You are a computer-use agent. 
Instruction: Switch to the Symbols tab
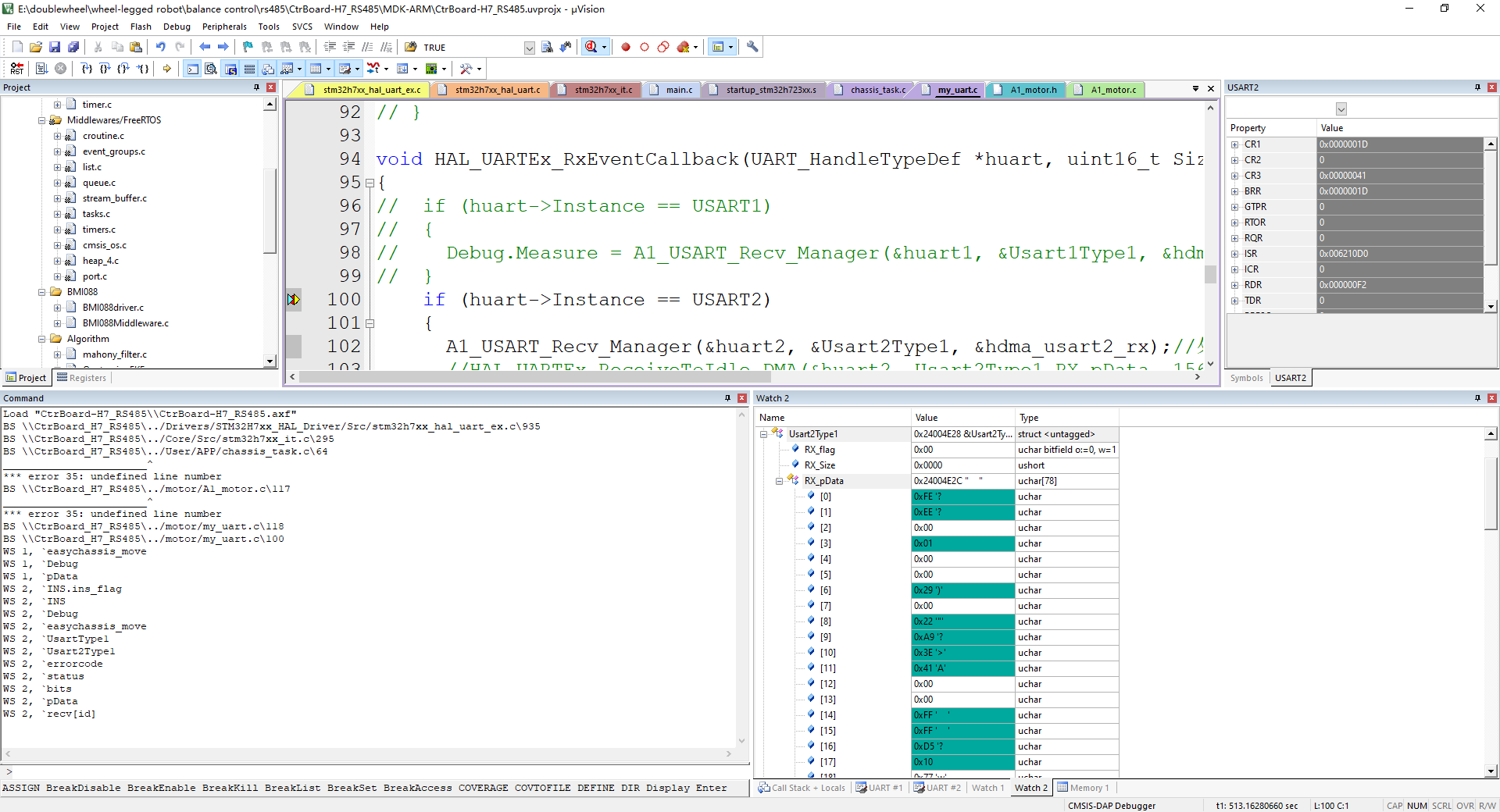coord(1246,378)
